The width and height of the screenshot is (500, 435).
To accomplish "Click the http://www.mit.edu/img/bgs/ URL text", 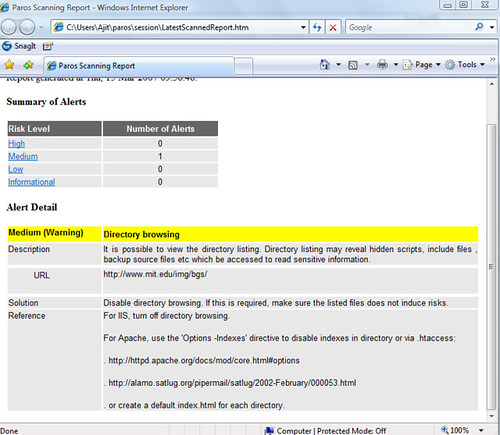I will (x=155, y=274).
